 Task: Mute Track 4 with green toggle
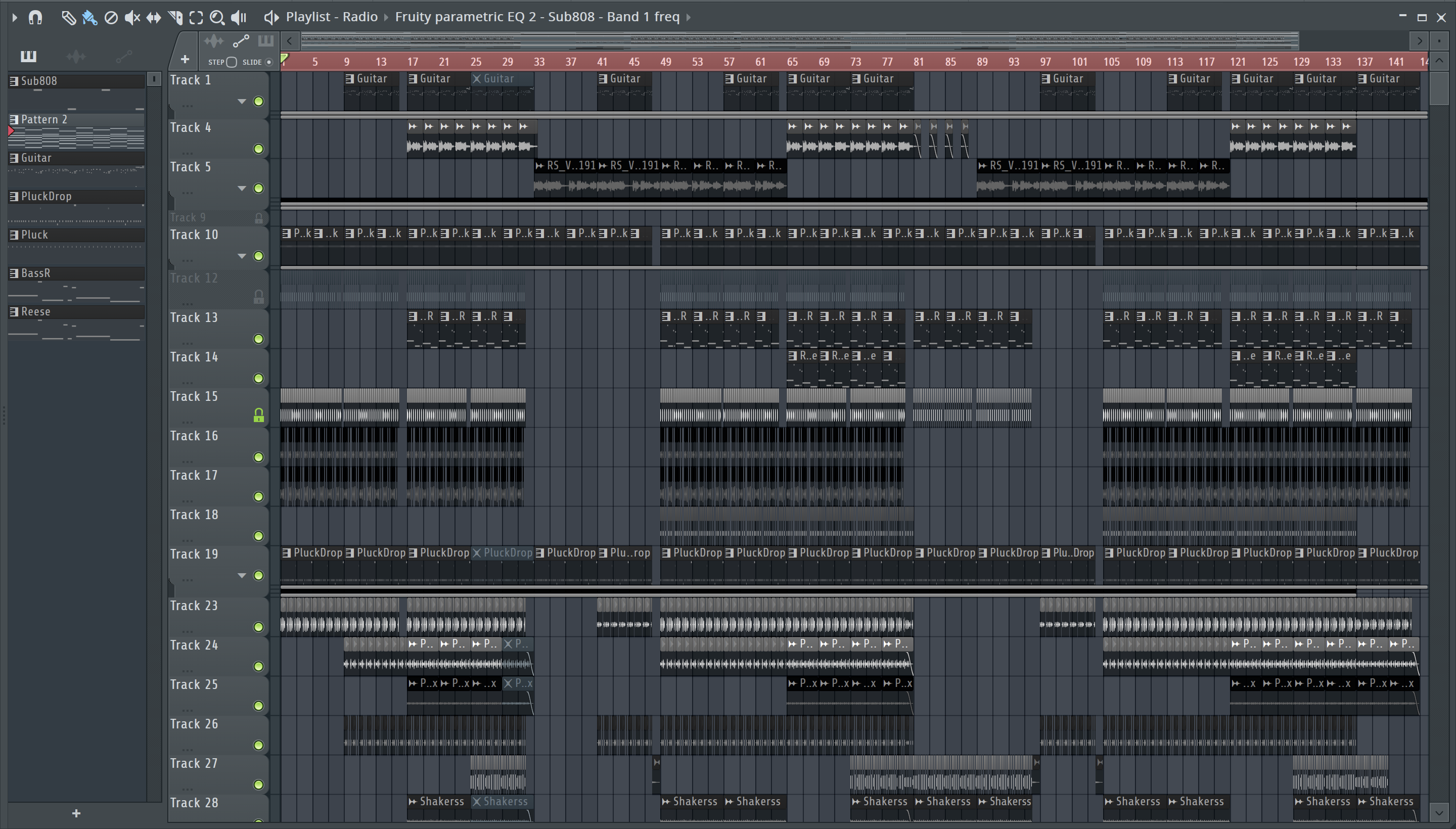click(258, 149)
